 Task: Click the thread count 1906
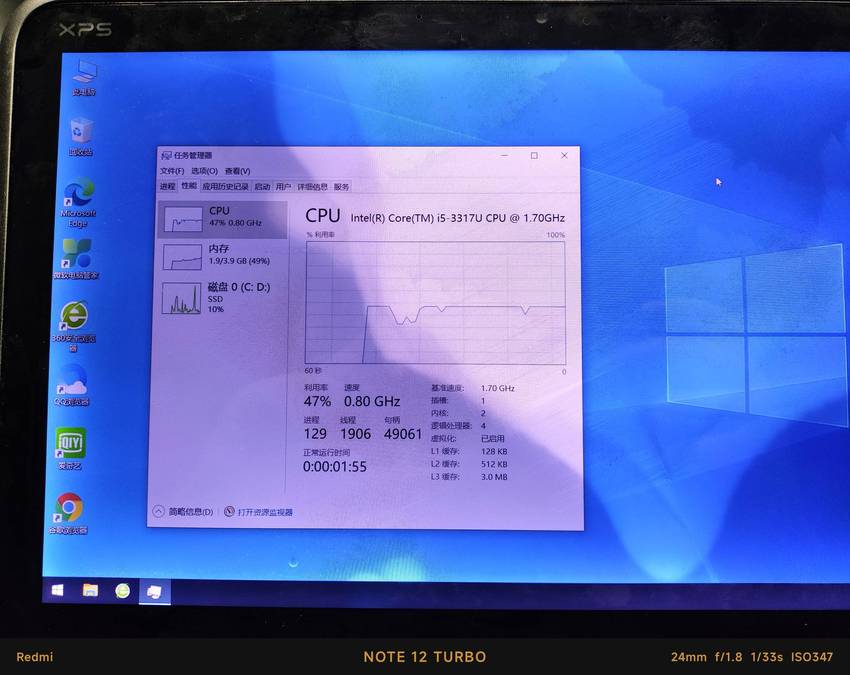click(x=356, y=434)
